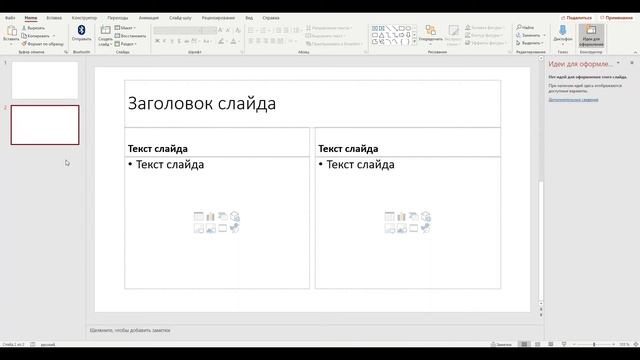The height and width of the screenshot is (360, 640).
Task: Open the font color picker
Action: (x=233, y=41)
